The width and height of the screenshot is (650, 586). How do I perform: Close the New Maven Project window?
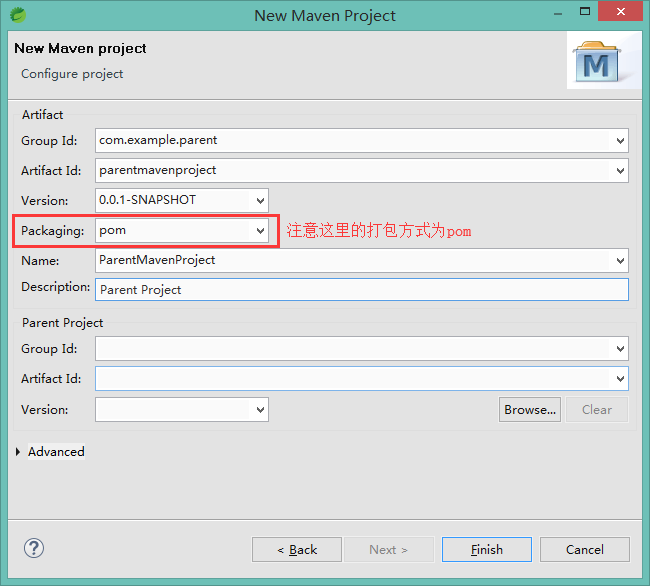point(621,11)
